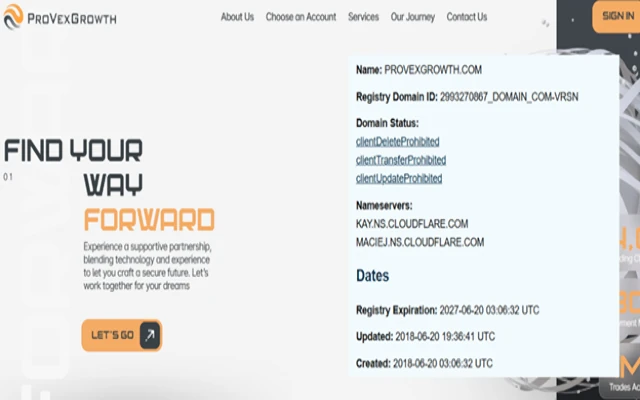Click the MACIEJ.NS.CLOUDFLARE.COM nameserver entry
The height and width of the screenshot is (400, 640).
coord(419,242)
